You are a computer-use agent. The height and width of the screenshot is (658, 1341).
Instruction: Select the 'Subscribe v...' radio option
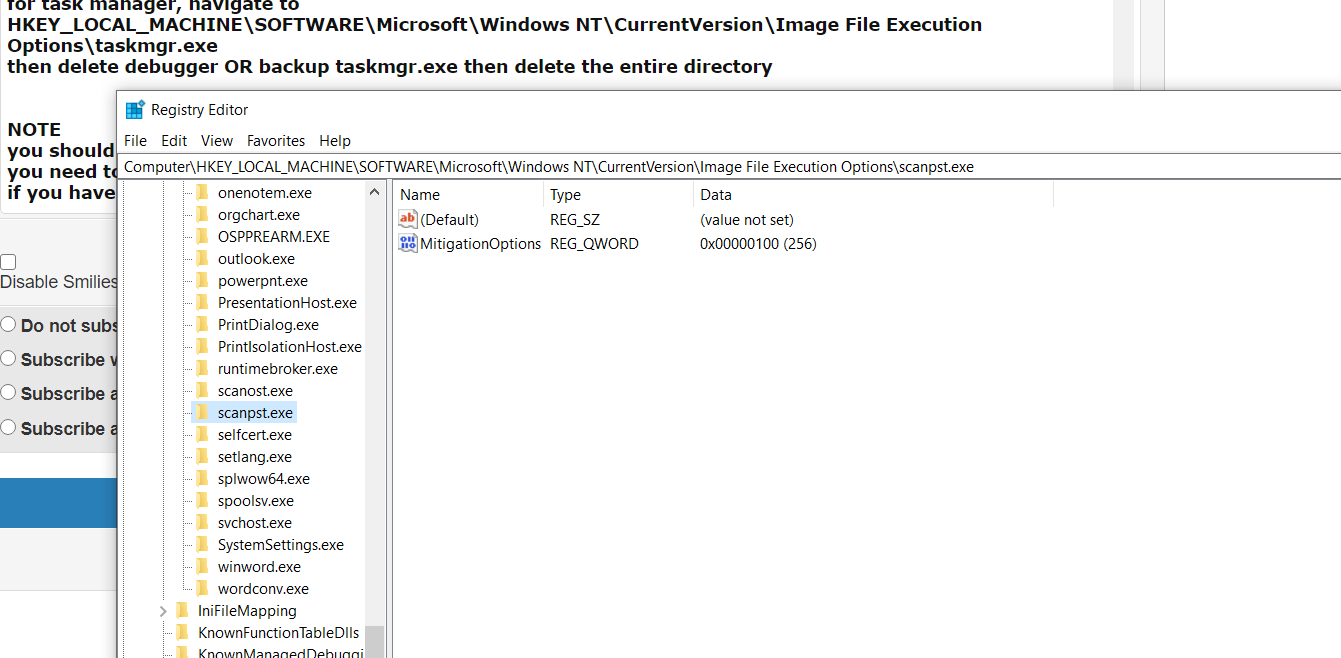point(8,359)
